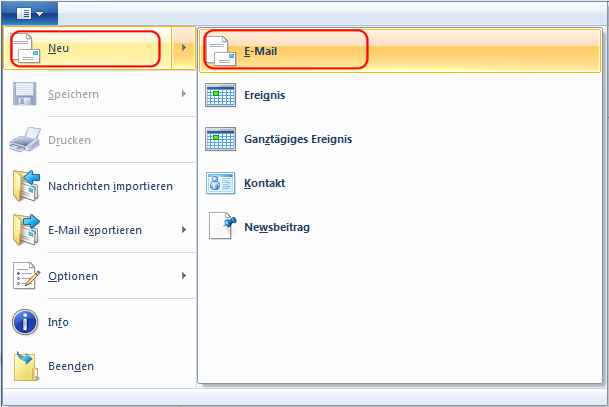
Task: Click the Nachrichten importieren folder icon
Action: 26,186
